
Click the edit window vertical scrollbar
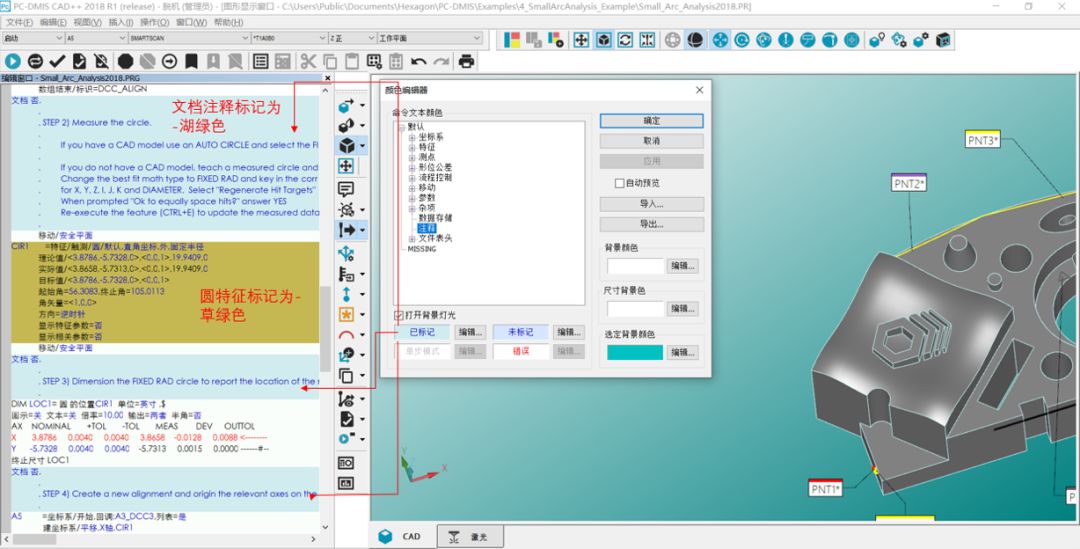click(326, 310)
